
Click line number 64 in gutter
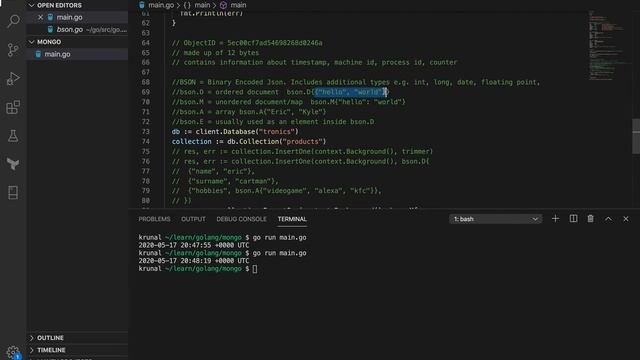146,43
